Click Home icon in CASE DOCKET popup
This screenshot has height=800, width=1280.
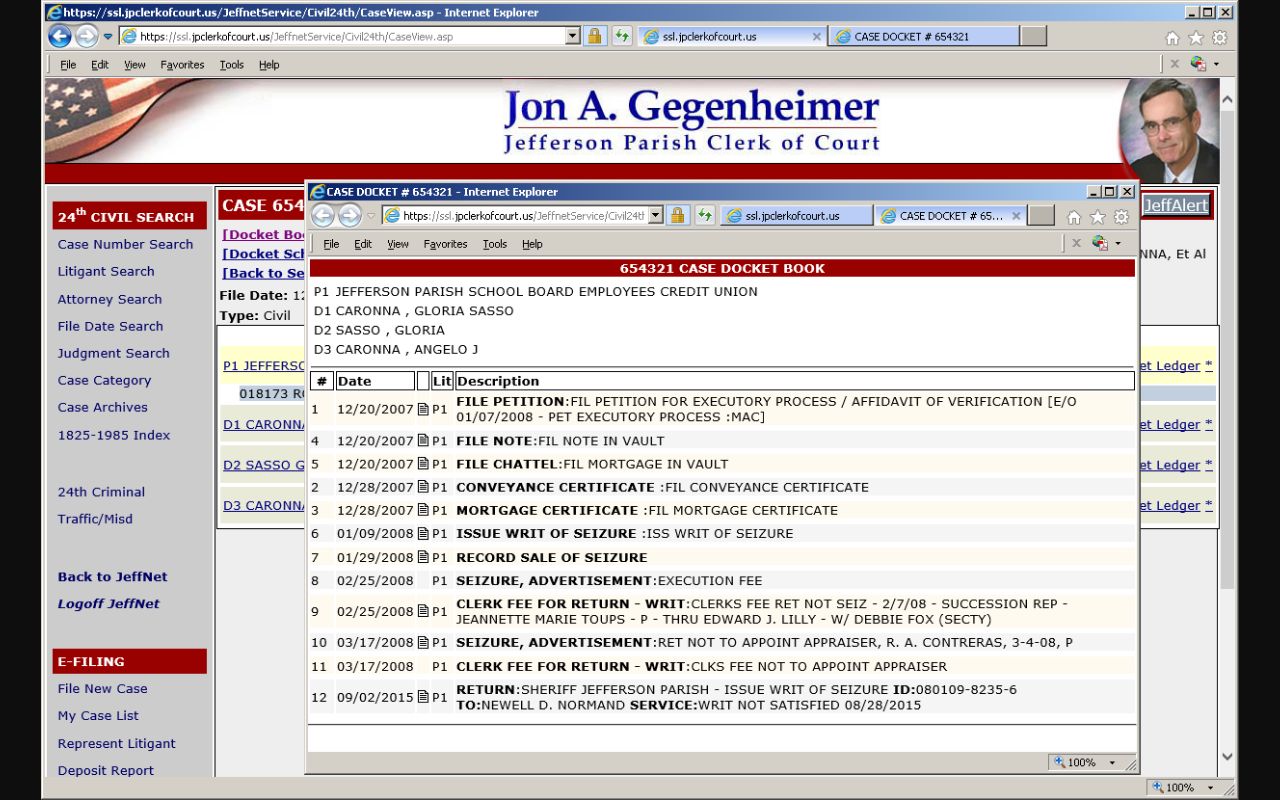[x=1074, y=217]
